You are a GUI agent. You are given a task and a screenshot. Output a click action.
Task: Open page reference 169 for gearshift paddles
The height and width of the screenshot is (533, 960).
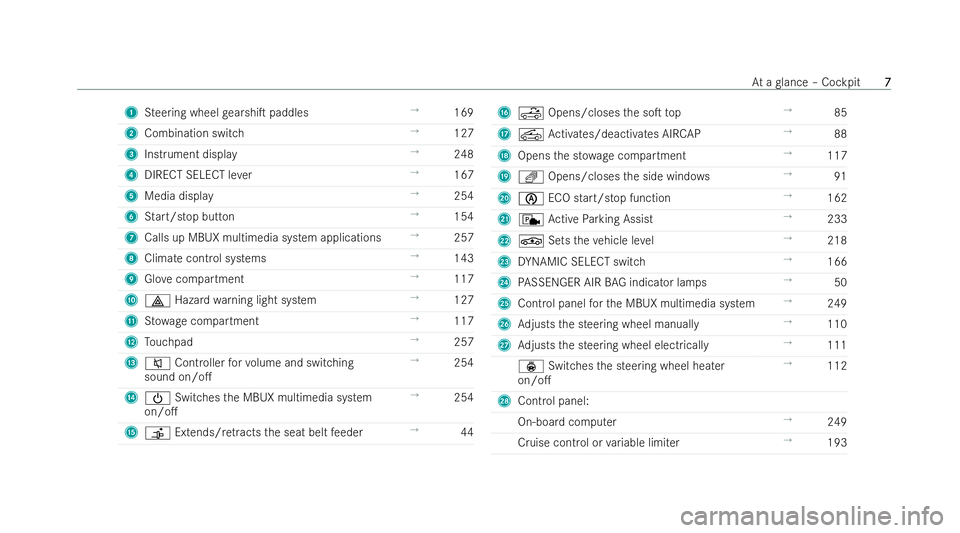click(x=463, y=113)
